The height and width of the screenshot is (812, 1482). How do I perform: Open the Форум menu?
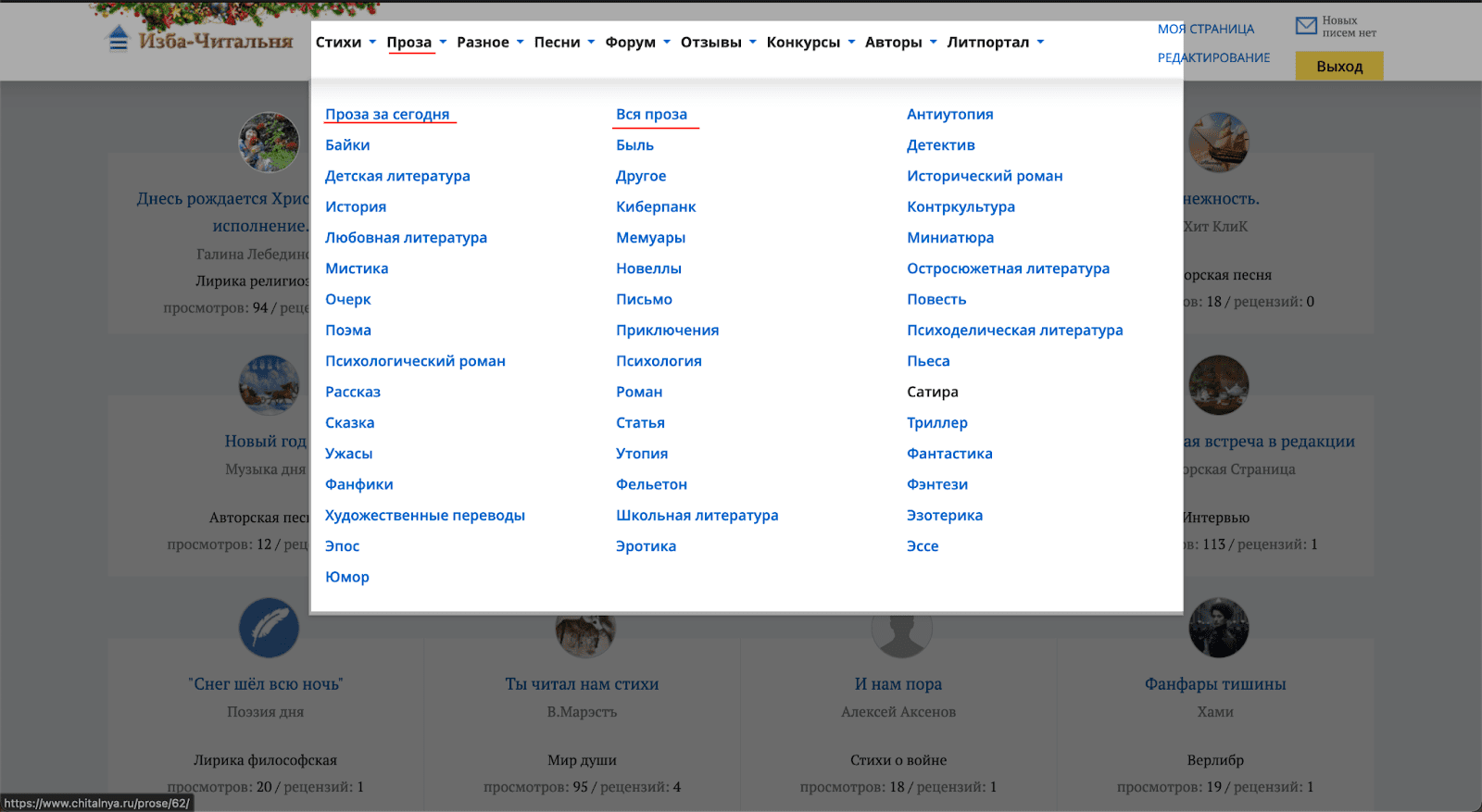coord(631,43)
